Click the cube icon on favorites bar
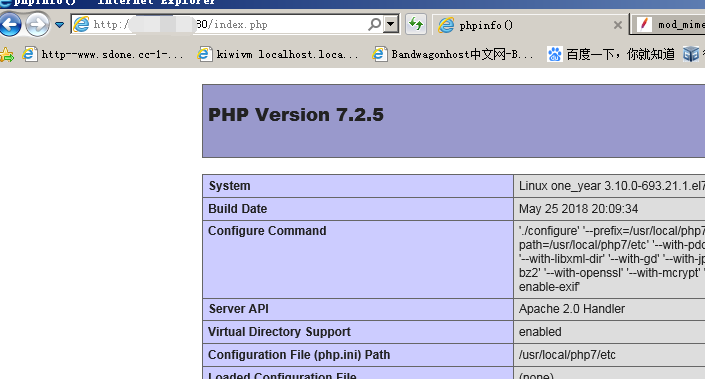This screenshot has height=379, width=705. coord(691,54)
